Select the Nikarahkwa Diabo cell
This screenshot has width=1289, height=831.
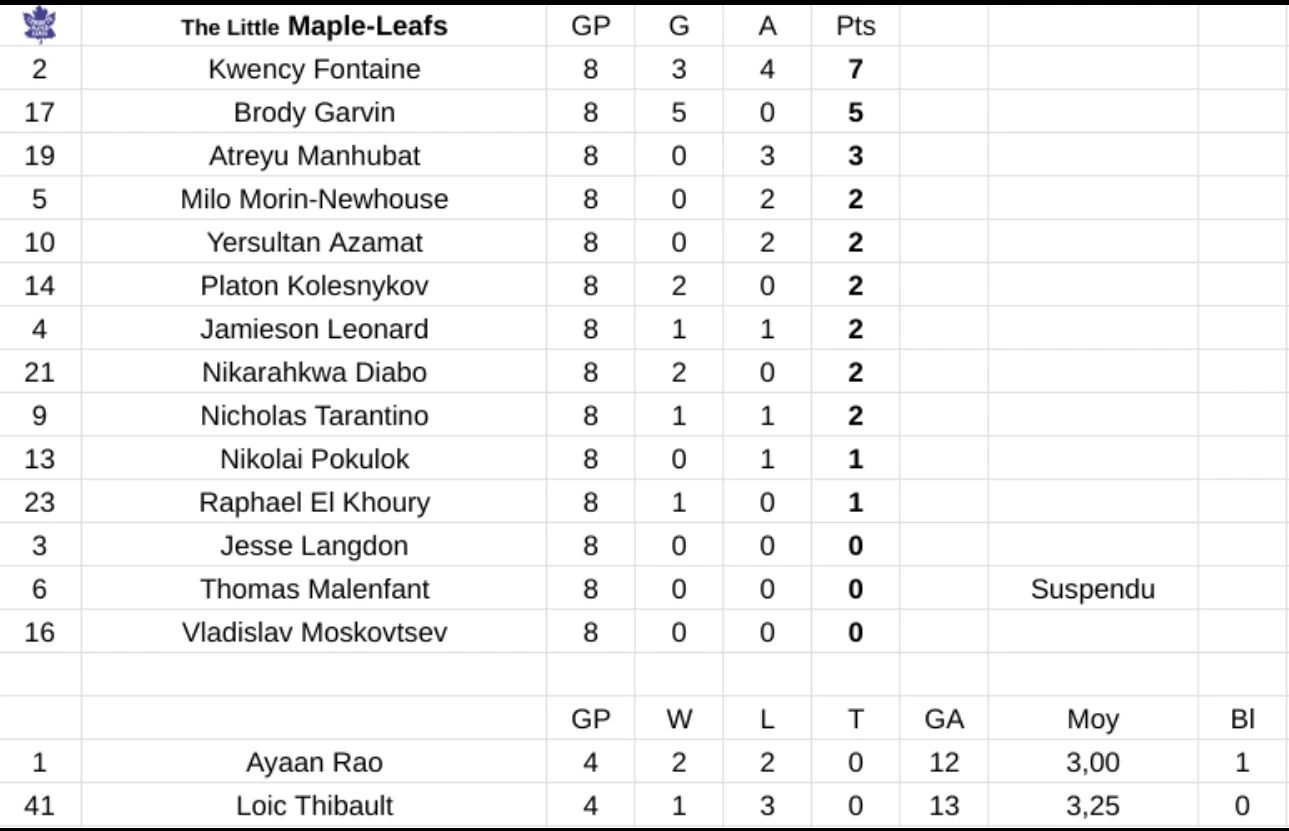pyautogui.click(x=314, y=373)
